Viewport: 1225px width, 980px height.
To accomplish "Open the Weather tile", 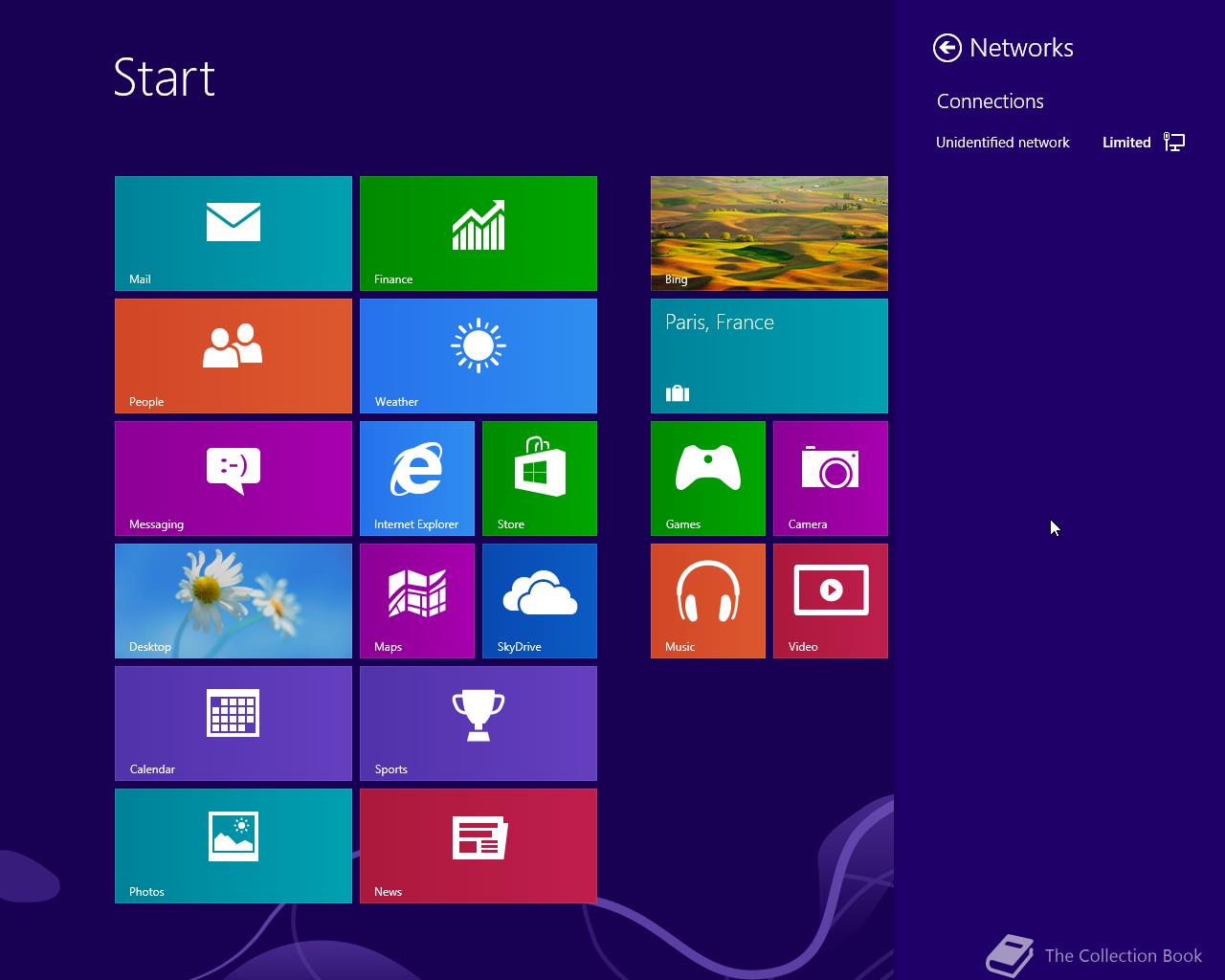I will (x=479, y=356).
